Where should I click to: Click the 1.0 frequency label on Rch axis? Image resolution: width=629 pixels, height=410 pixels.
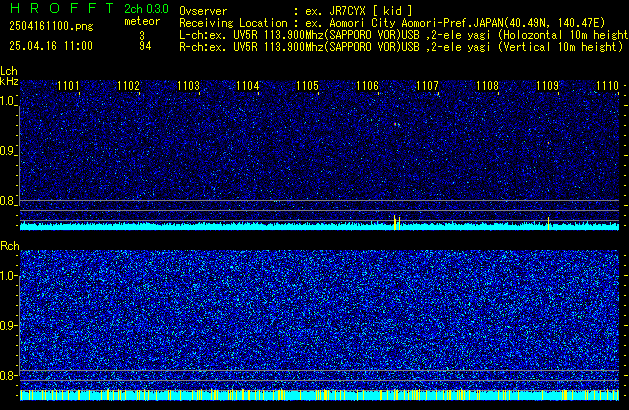pos(8,276)
